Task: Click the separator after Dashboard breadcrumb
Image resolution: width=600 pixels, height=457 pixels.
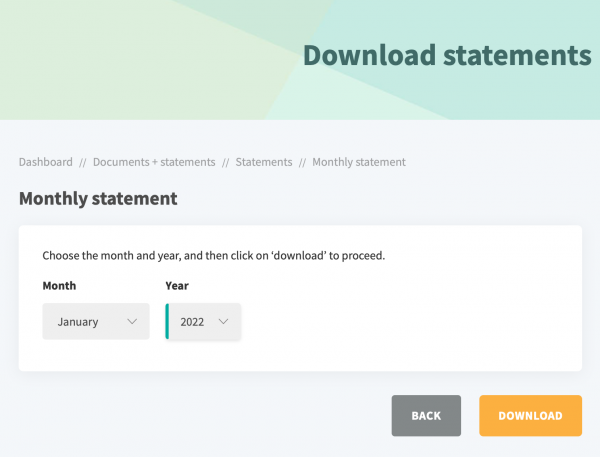Action: point(83,162)
